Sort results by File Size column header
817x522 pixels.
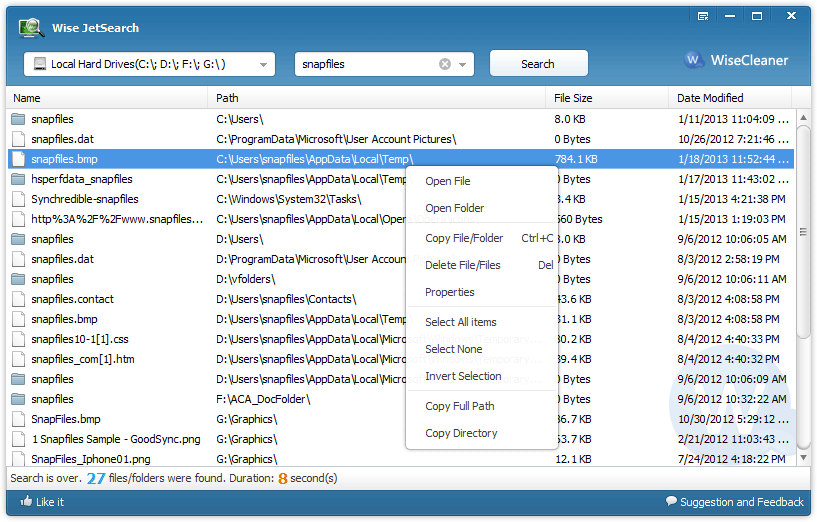pos(573,98)
